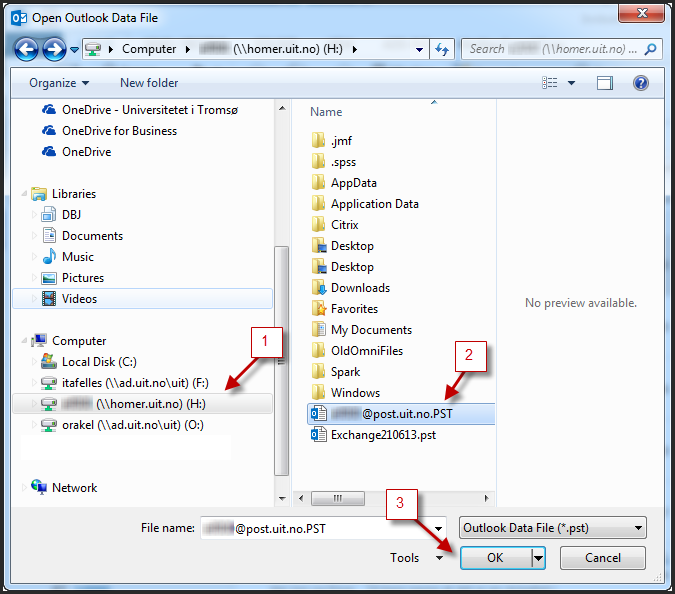675x594 pixels.
Task: Click New folder in the toolbar
Action: [x=149, y=83]
